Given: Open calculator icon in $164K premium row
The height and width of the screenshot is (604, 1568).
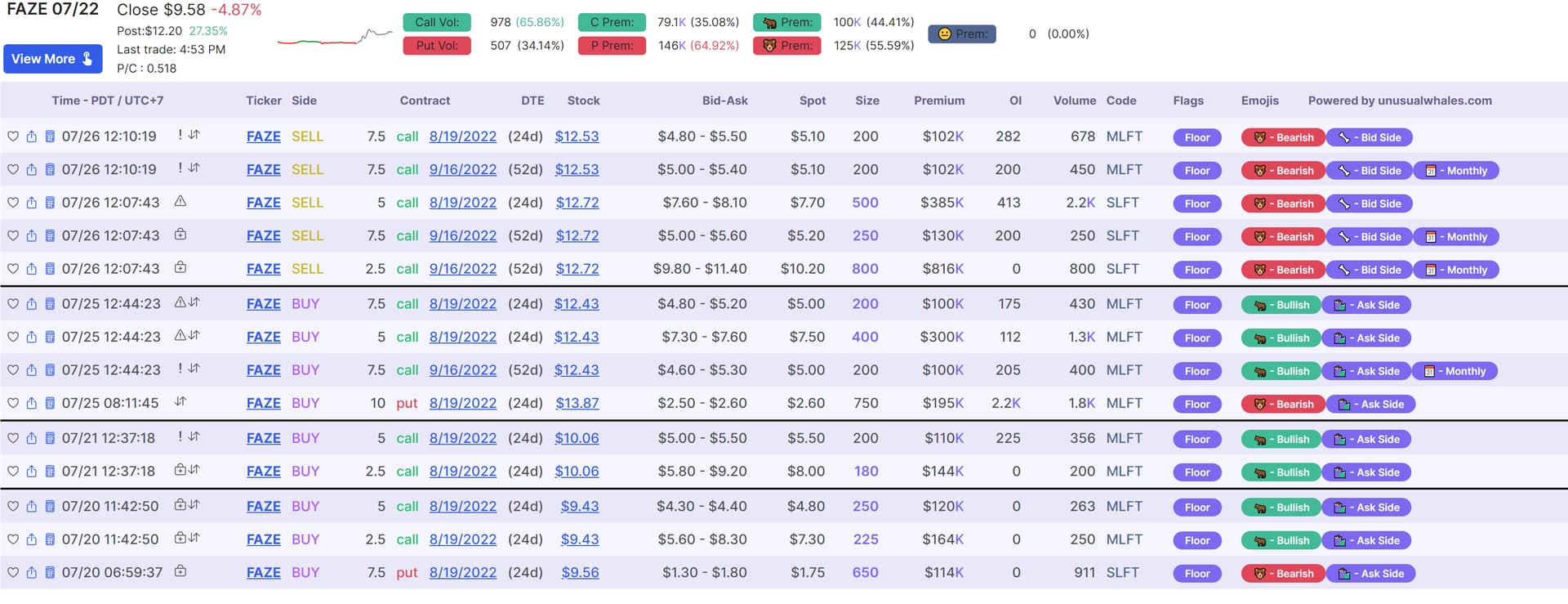Looking at the screenshot, I should [50, 540].
